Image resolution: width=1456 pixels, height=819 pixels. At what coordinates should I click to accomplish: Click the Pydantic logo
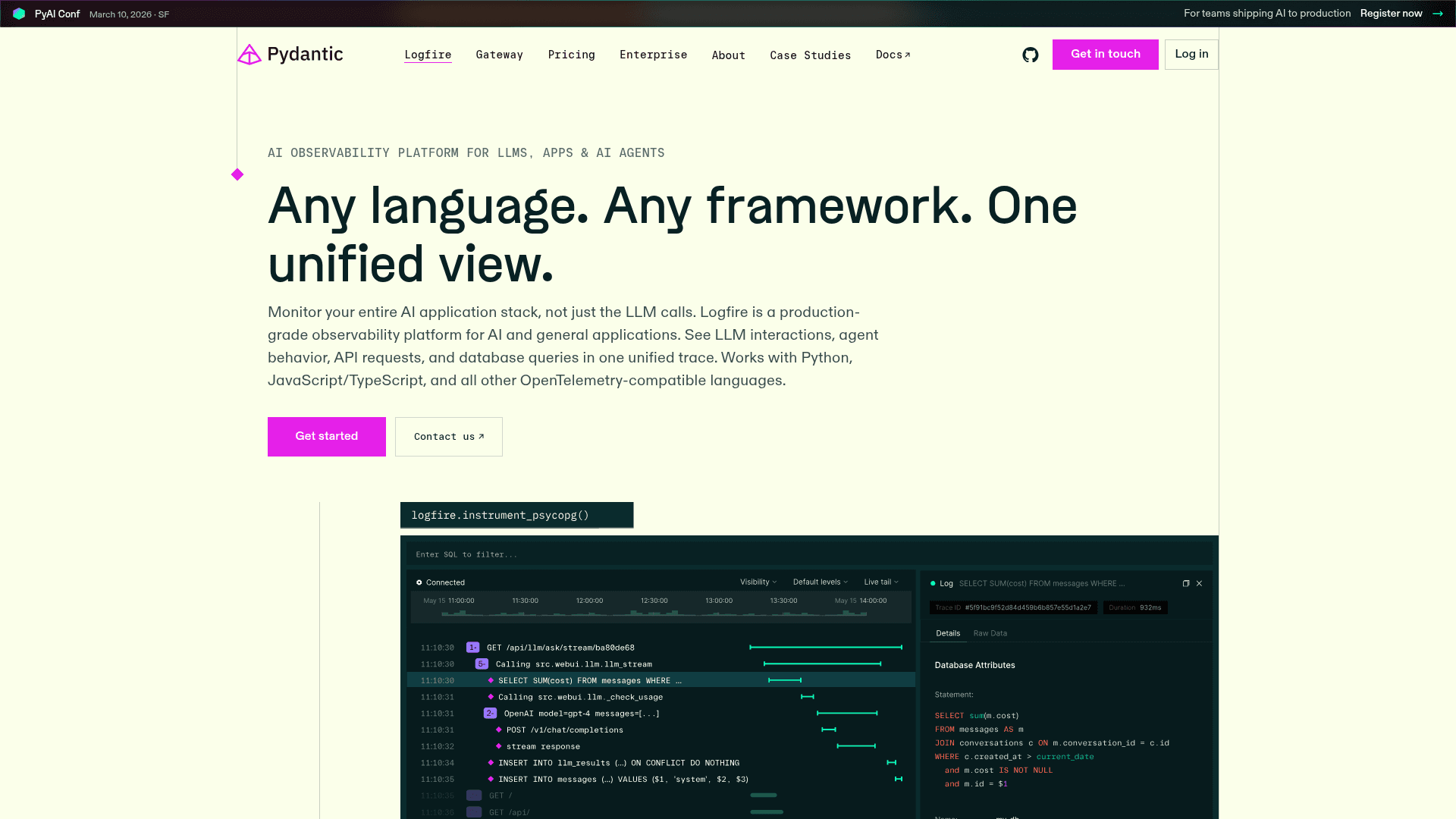coord(290,55)
